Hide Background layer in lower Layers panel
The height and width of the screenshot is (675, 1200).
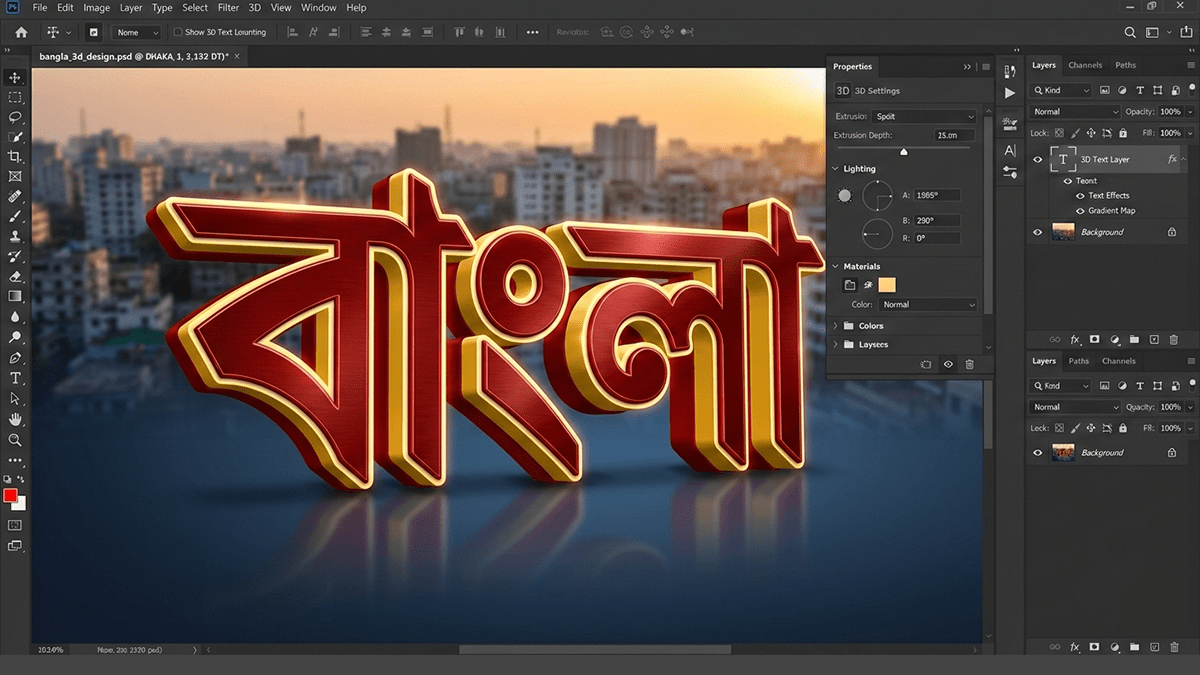(1037, 453)
